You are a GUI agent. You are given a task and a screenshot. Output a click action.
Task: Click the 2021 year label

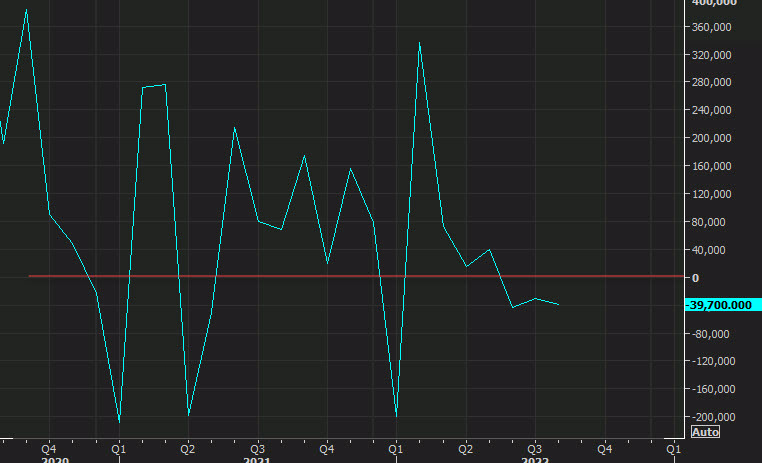pos(257,460)
